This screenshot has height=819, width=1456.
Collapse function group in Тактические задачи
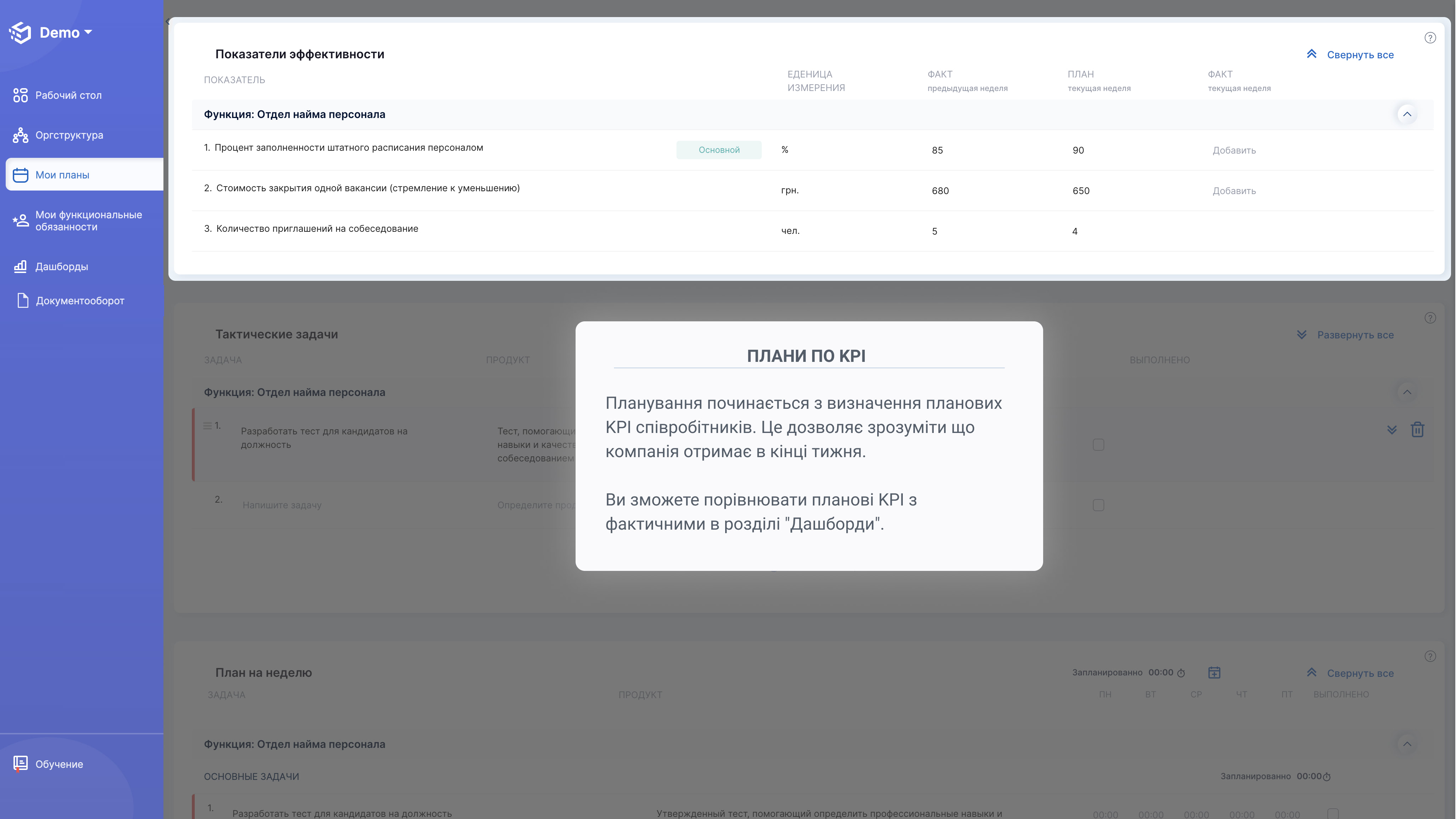point(1407,392)
